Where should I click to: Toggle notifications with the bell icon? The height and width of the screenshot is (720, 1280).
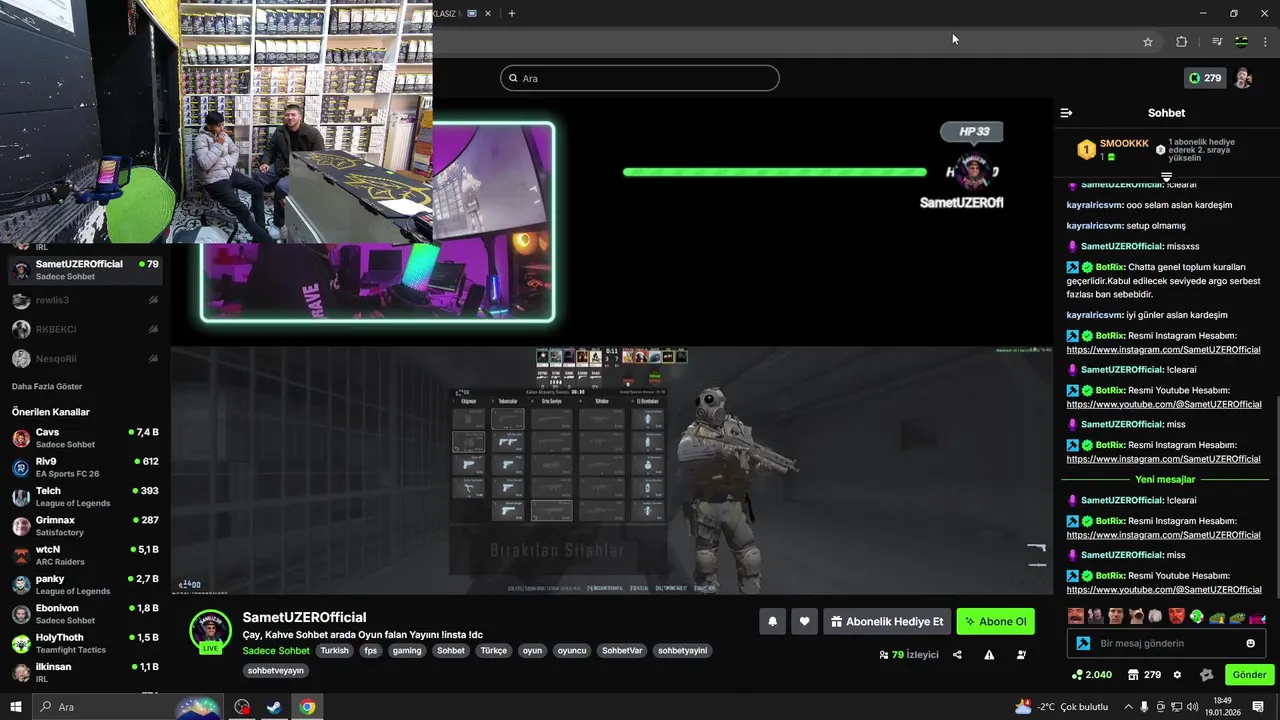[x=772, y=622]
